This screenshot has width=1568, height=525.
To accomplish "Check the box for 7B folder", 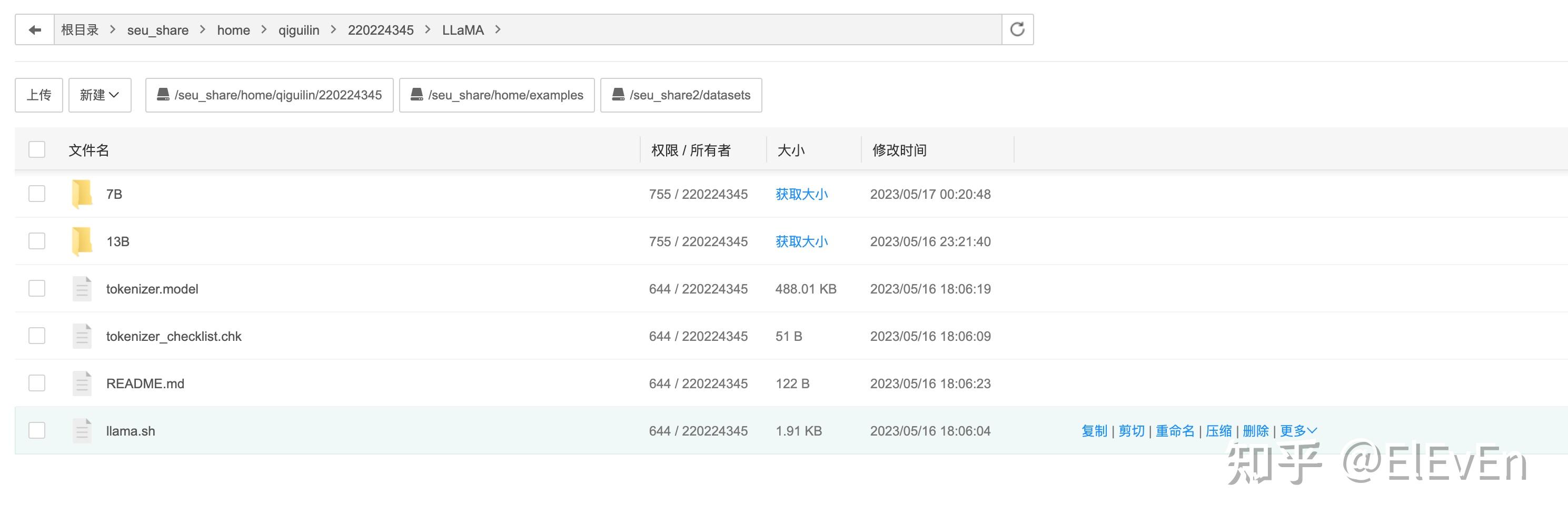I will click(37, 194).
